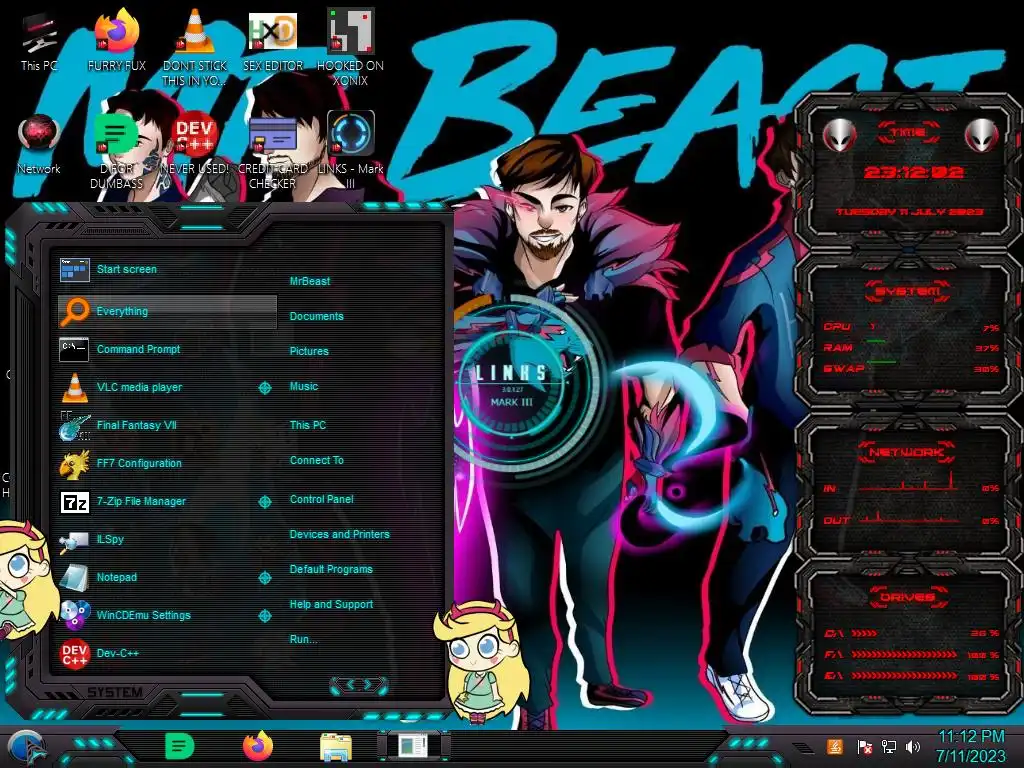This screenshot has width=1024, height=768.
Task: Expand WinCDEmu Settings jump list arrow
Action: 264,616
